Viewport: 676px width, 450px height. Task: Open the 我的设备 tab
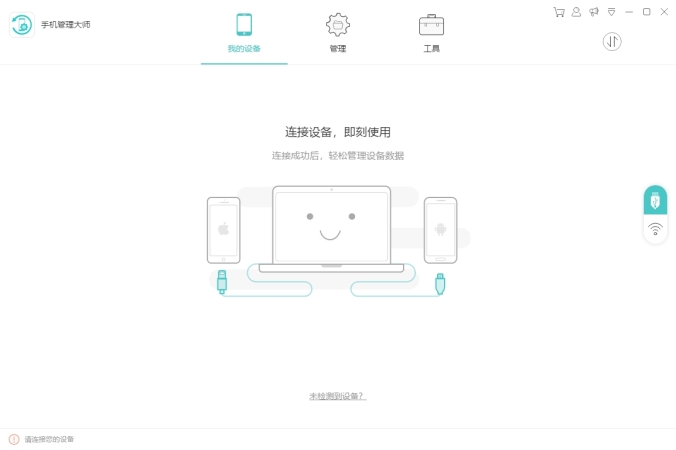click(x=244, y=34)
